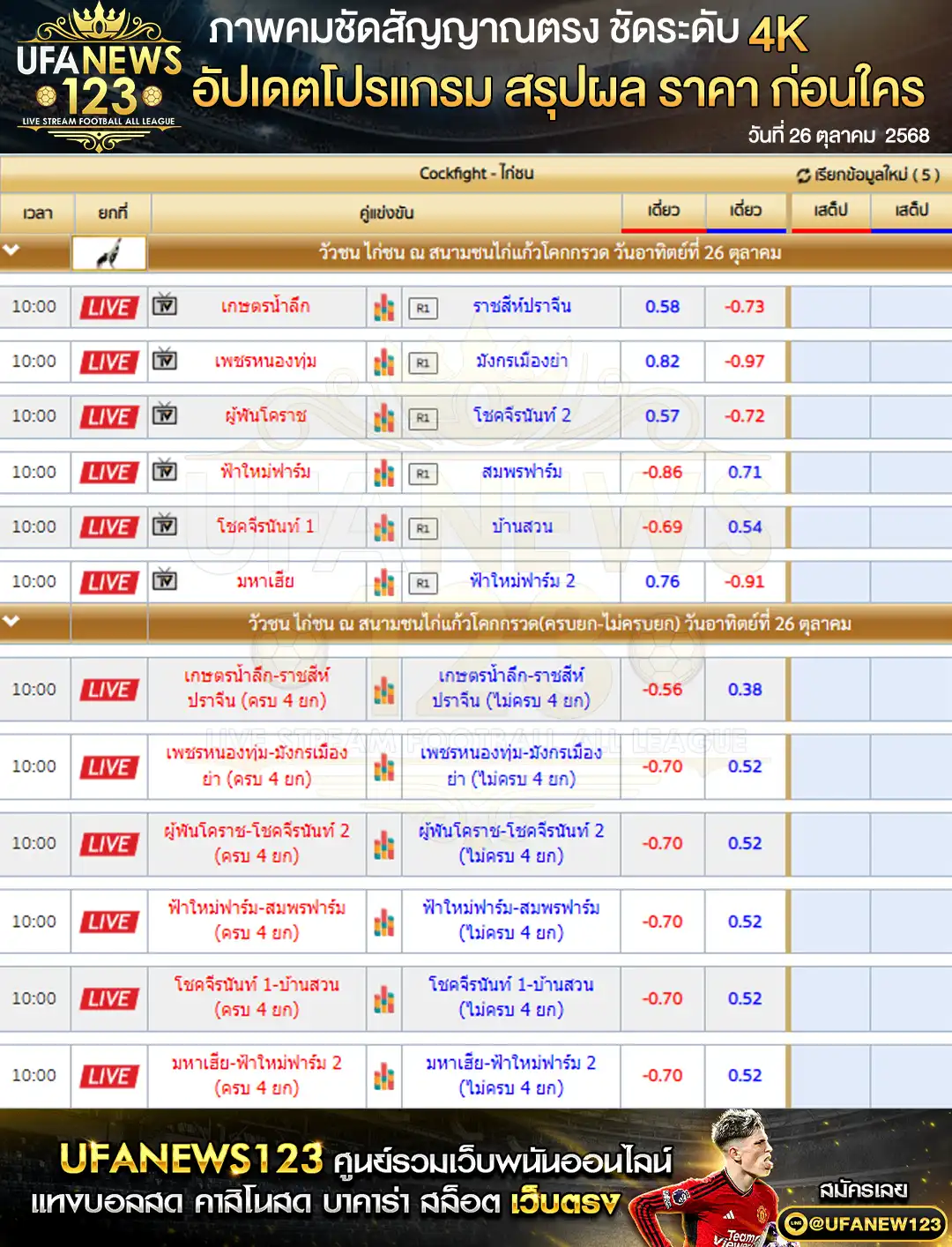The width and height of the screenshot is (952, 1247).
Task: Click the refresh data icon
Action: 803,175
